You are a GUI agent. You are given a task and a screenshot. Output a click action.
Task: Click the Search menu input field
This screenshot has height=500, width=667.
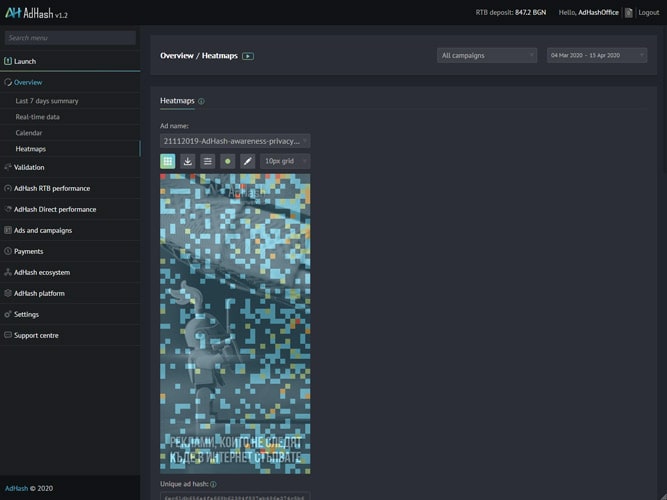(70, 38)
